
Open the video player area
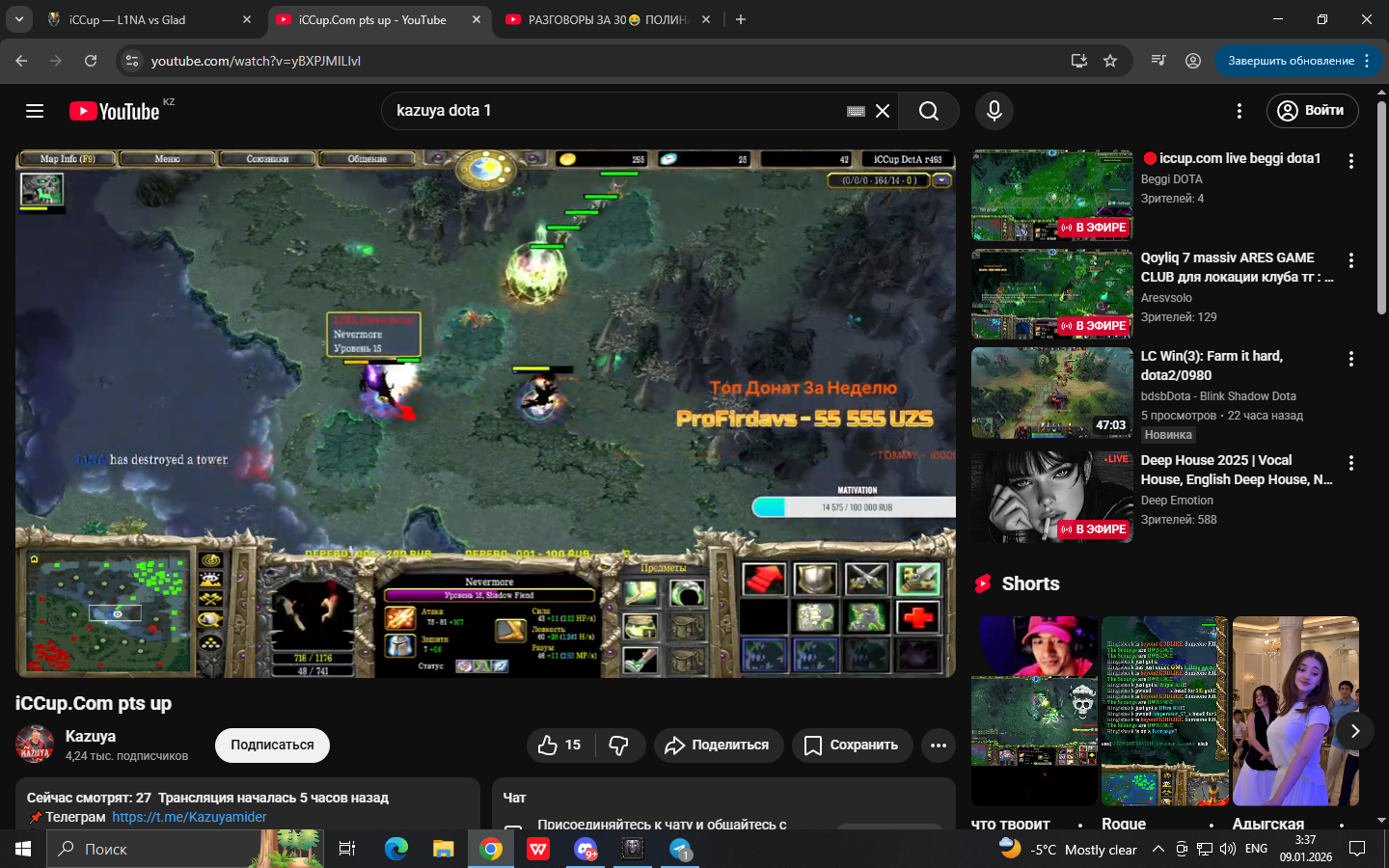pos(485,413)
